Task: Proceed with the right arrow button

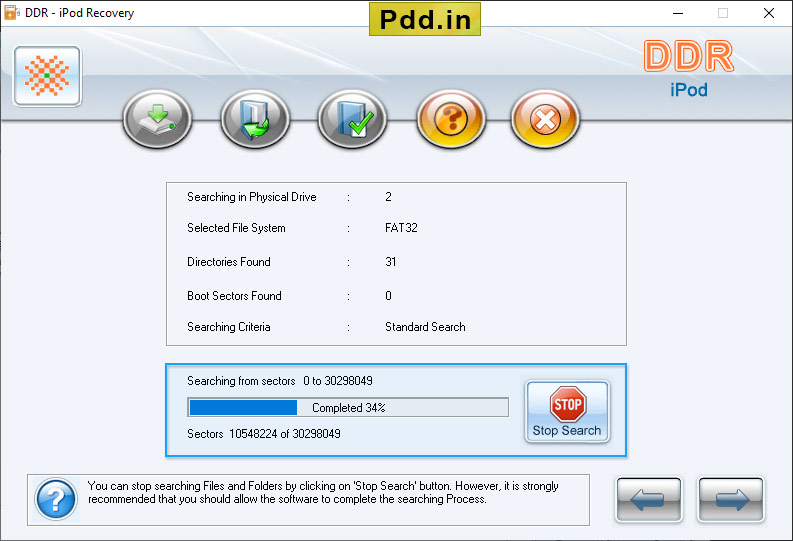Action: tap(731, 500)
